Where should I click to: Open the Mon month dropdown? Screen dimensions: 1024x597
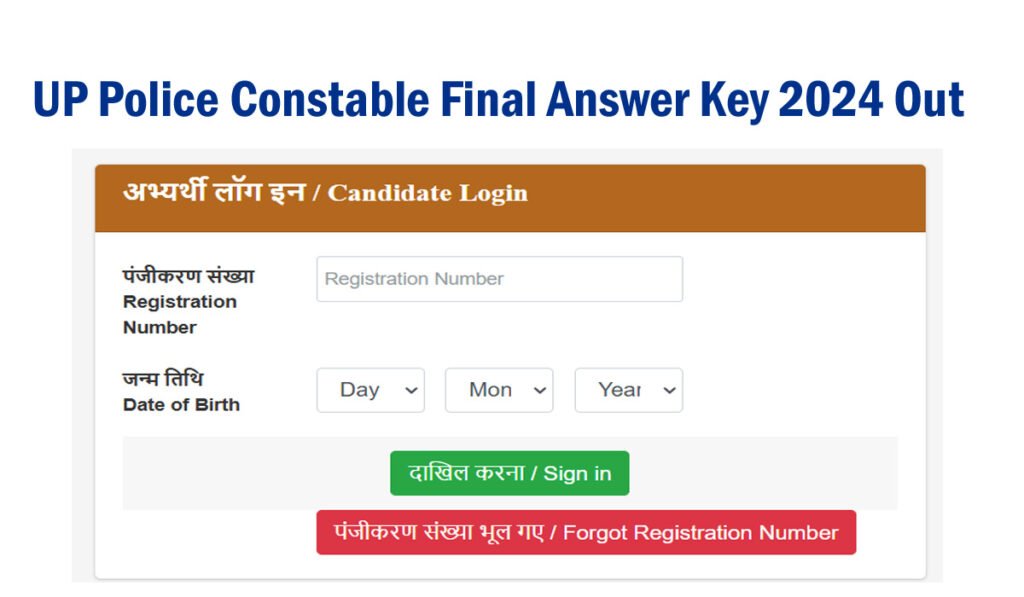498,390
